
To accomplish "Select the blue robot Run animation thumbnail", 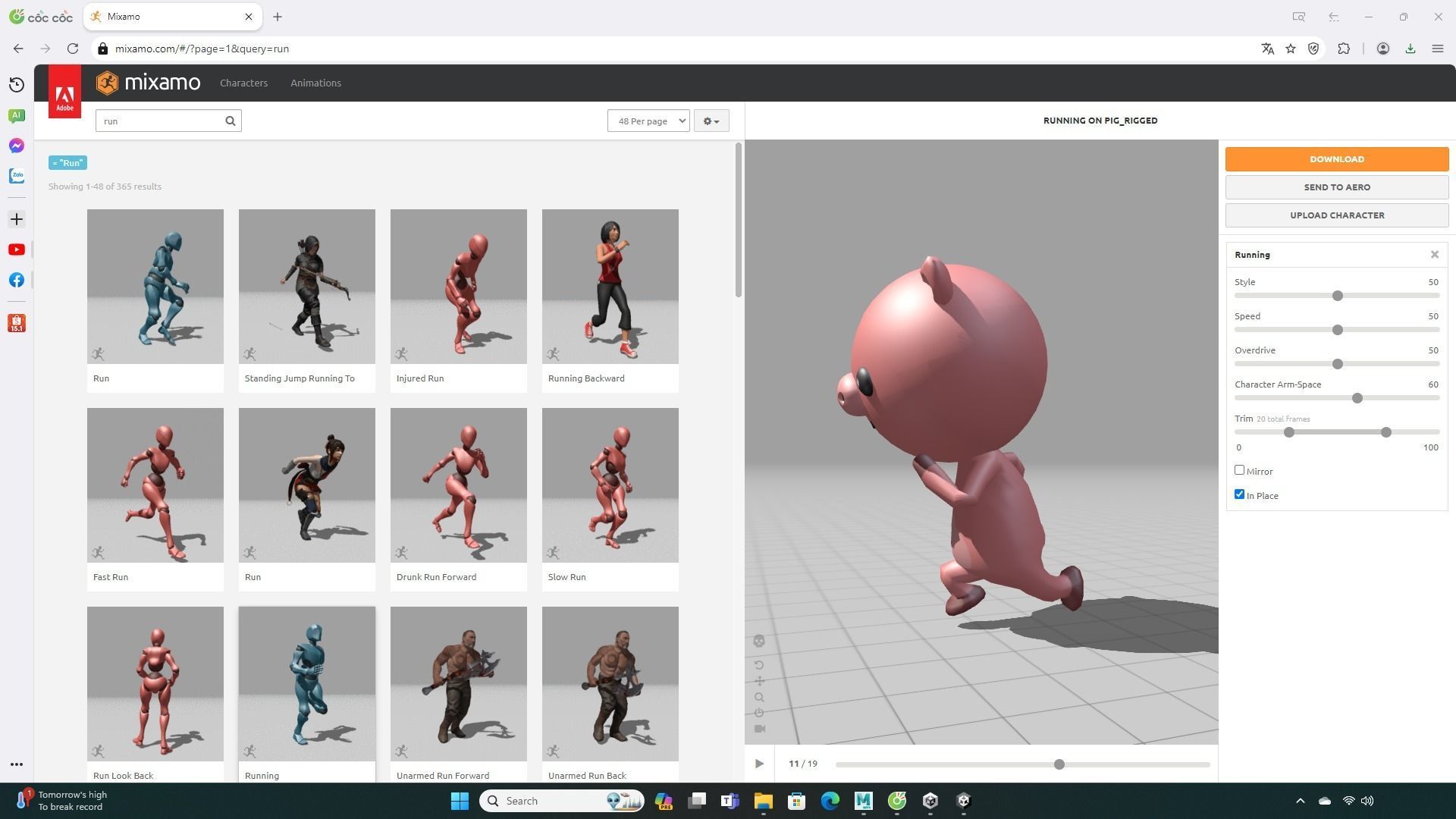I will (x=155, y=287).
